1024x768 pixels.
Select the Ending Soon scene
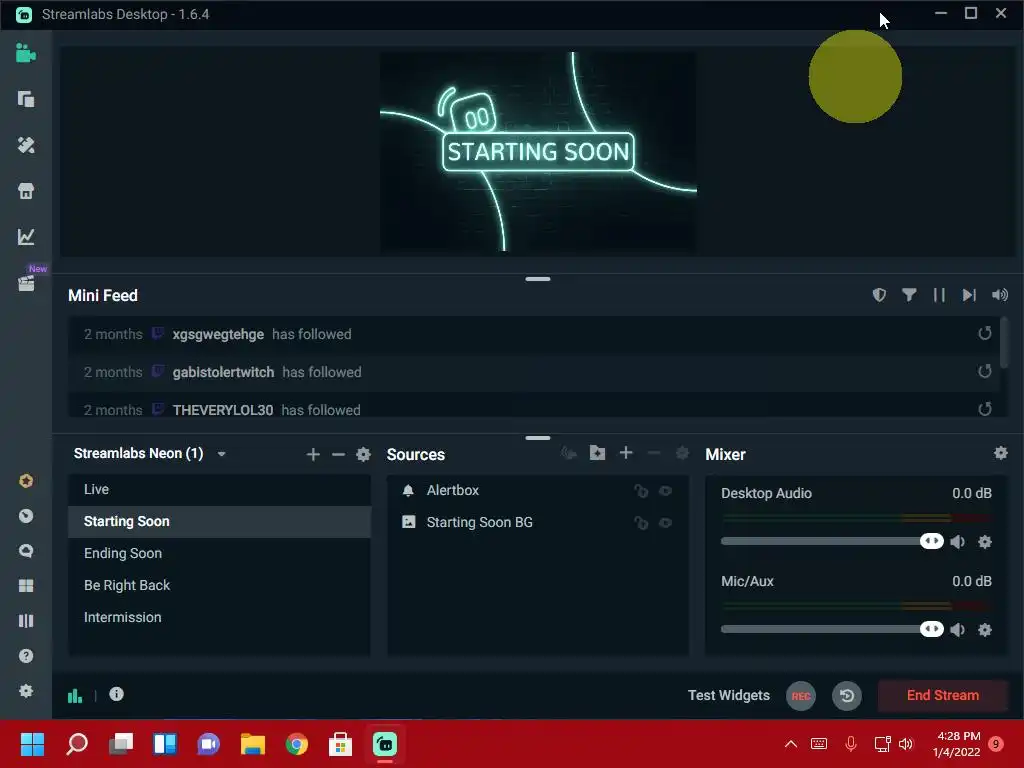point(219,554)
